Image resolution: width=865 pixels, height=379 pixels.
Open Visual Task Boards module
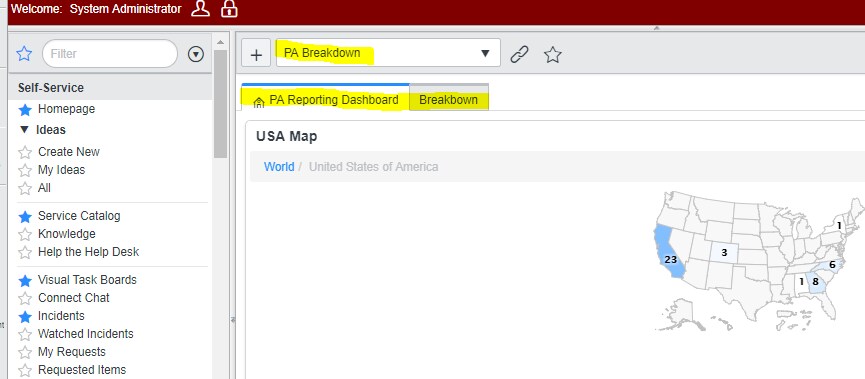coord(87,280)
